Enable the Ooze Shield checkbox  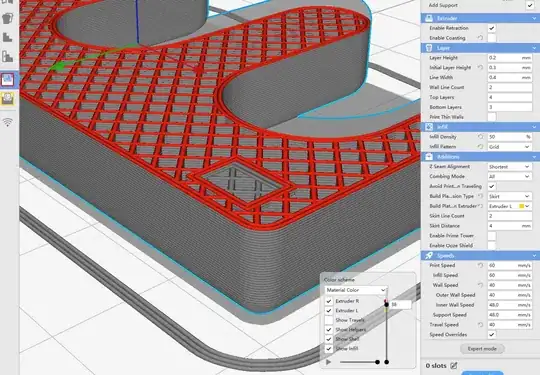[492, 246]
